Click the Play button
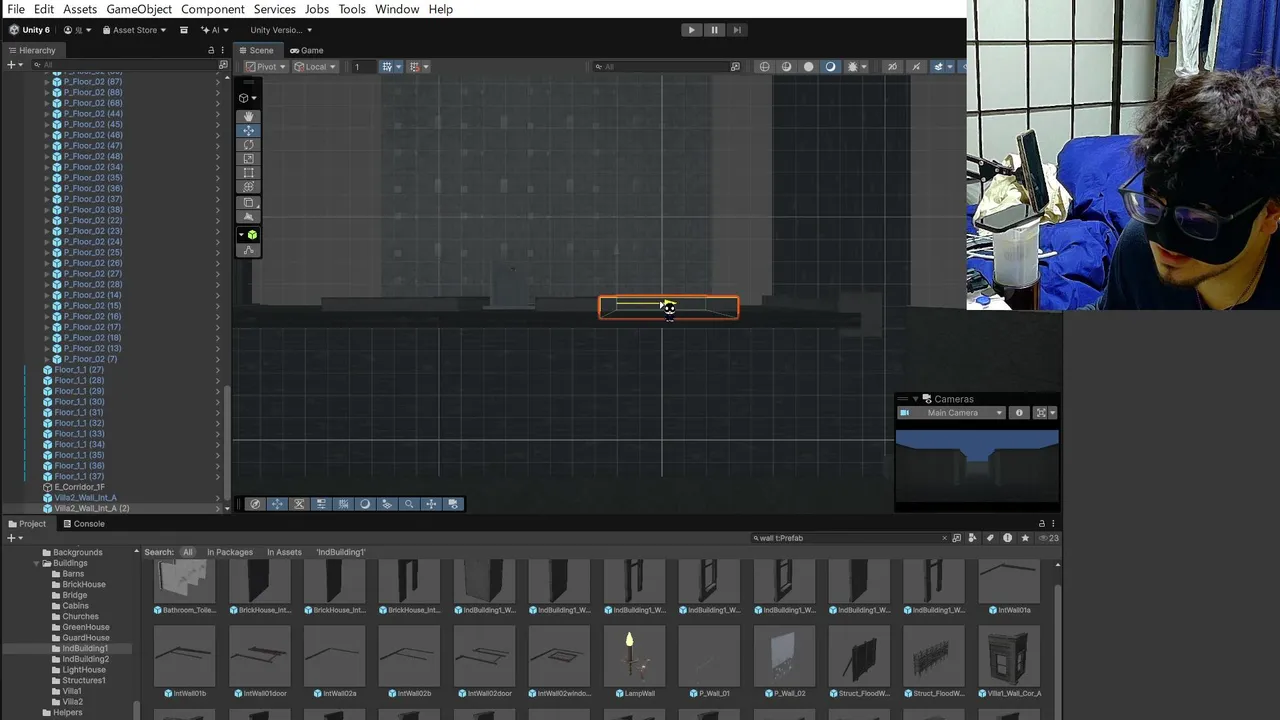This screenshot has width=1280, height=720. click(x=691, y=30)
